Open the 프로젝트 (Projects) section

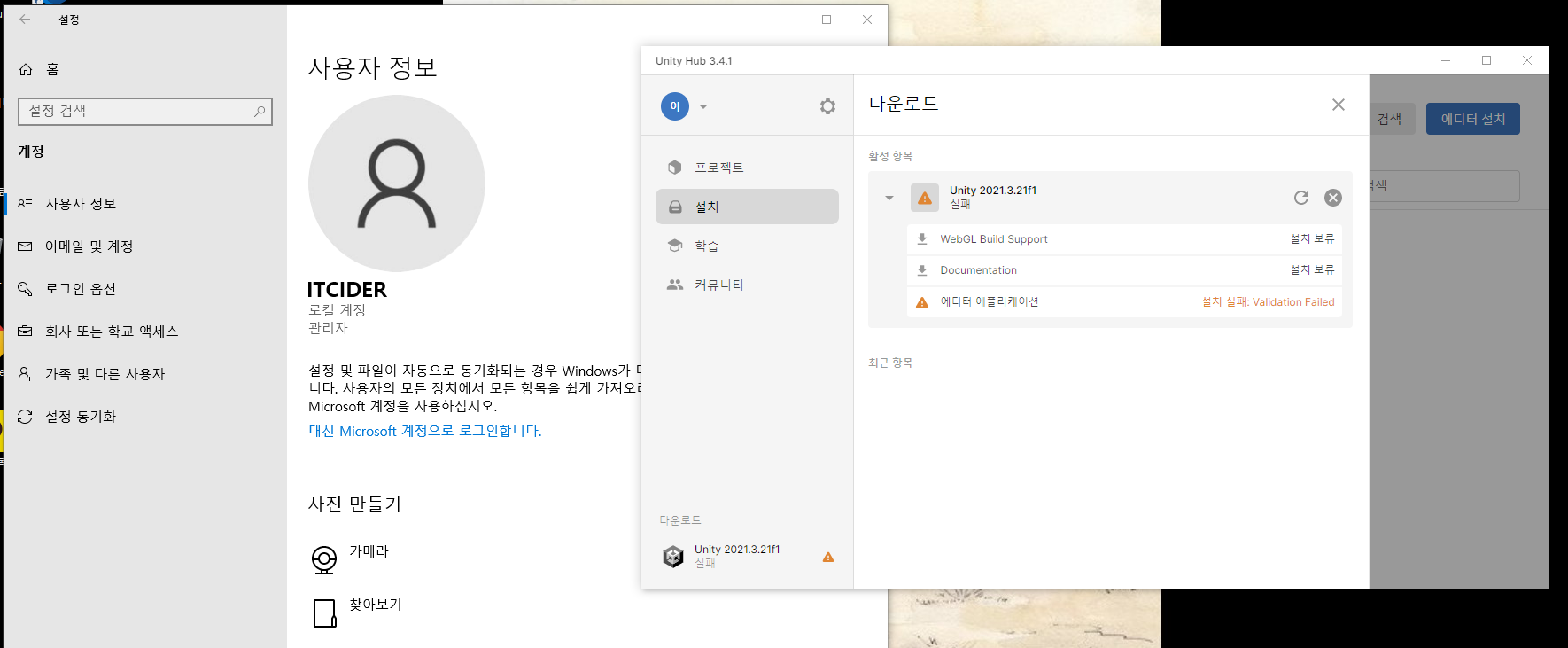pos(747,168)
